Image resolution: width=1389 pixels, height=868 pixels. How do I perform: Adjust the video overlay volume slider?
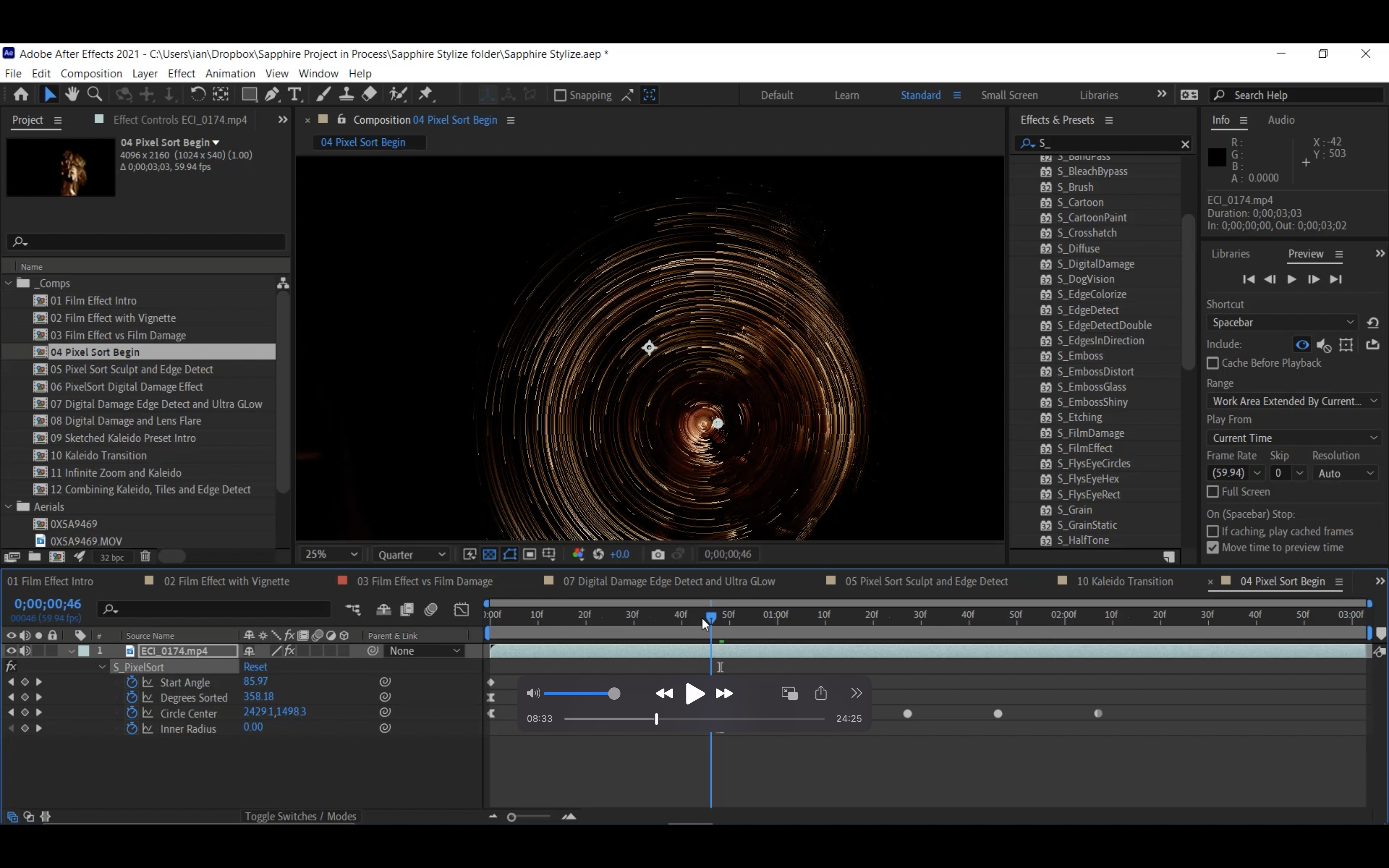[x=582, y=694]
